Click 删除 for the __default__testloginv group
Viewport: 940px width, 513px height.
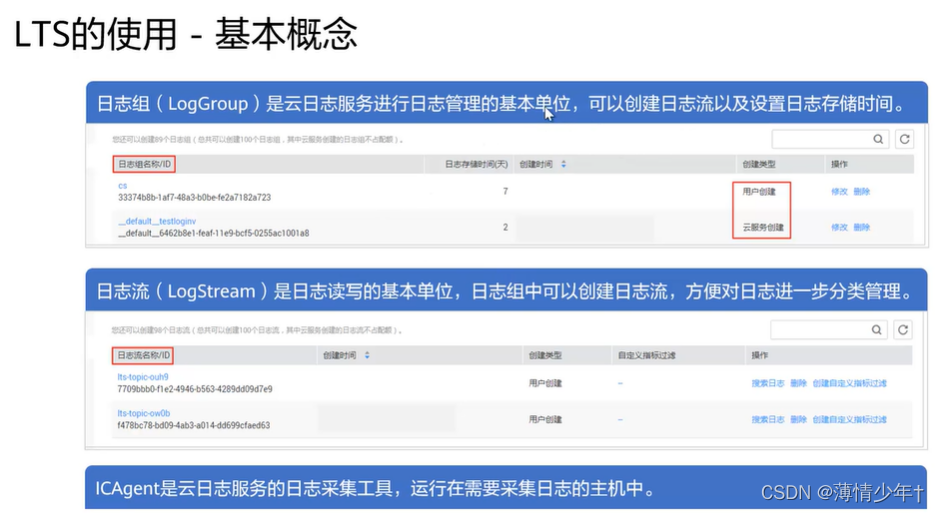861,228
